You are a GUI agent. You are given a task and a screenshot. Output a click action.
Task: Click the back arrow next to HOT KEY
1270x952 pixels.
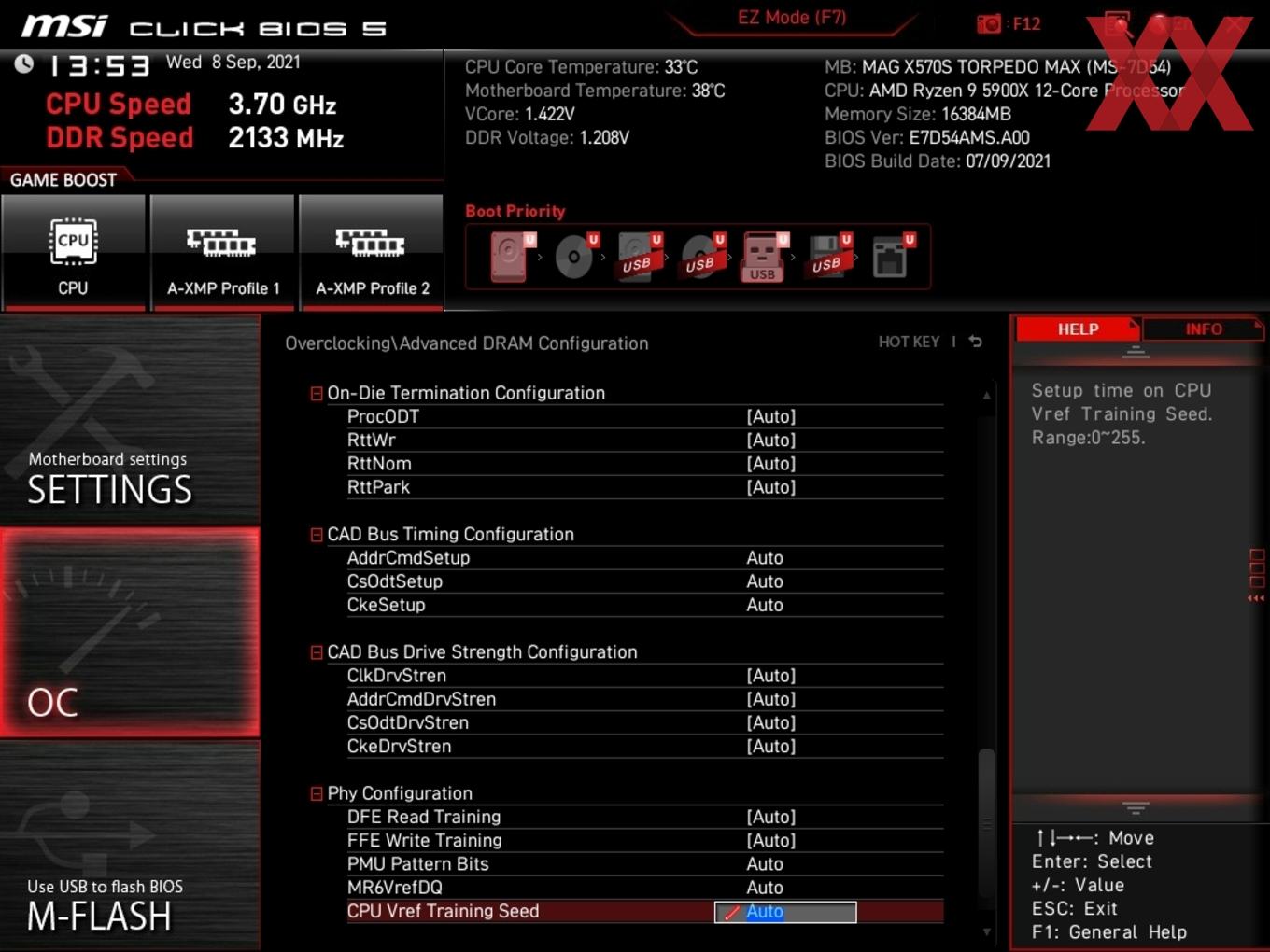coord(975,342)
